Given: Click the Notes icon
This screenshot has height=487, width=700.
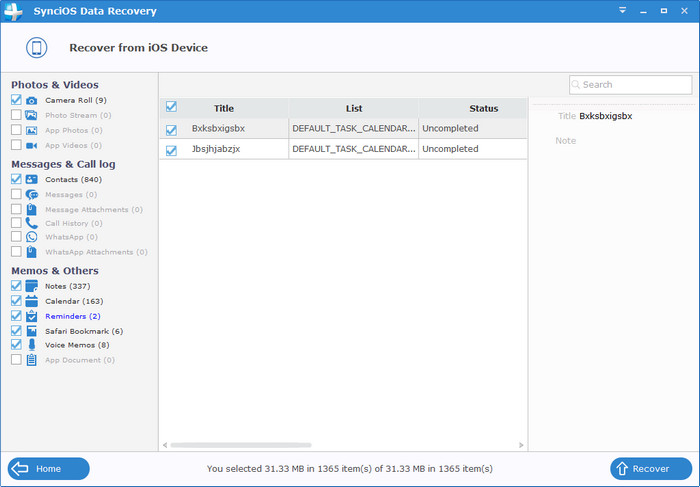Looking at the screenshot, I should [31, 286].
